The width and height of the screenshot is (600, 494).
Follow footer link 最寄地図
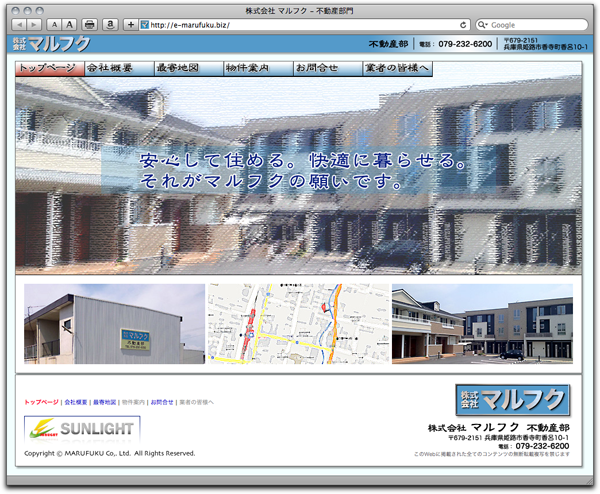[104, 402]
